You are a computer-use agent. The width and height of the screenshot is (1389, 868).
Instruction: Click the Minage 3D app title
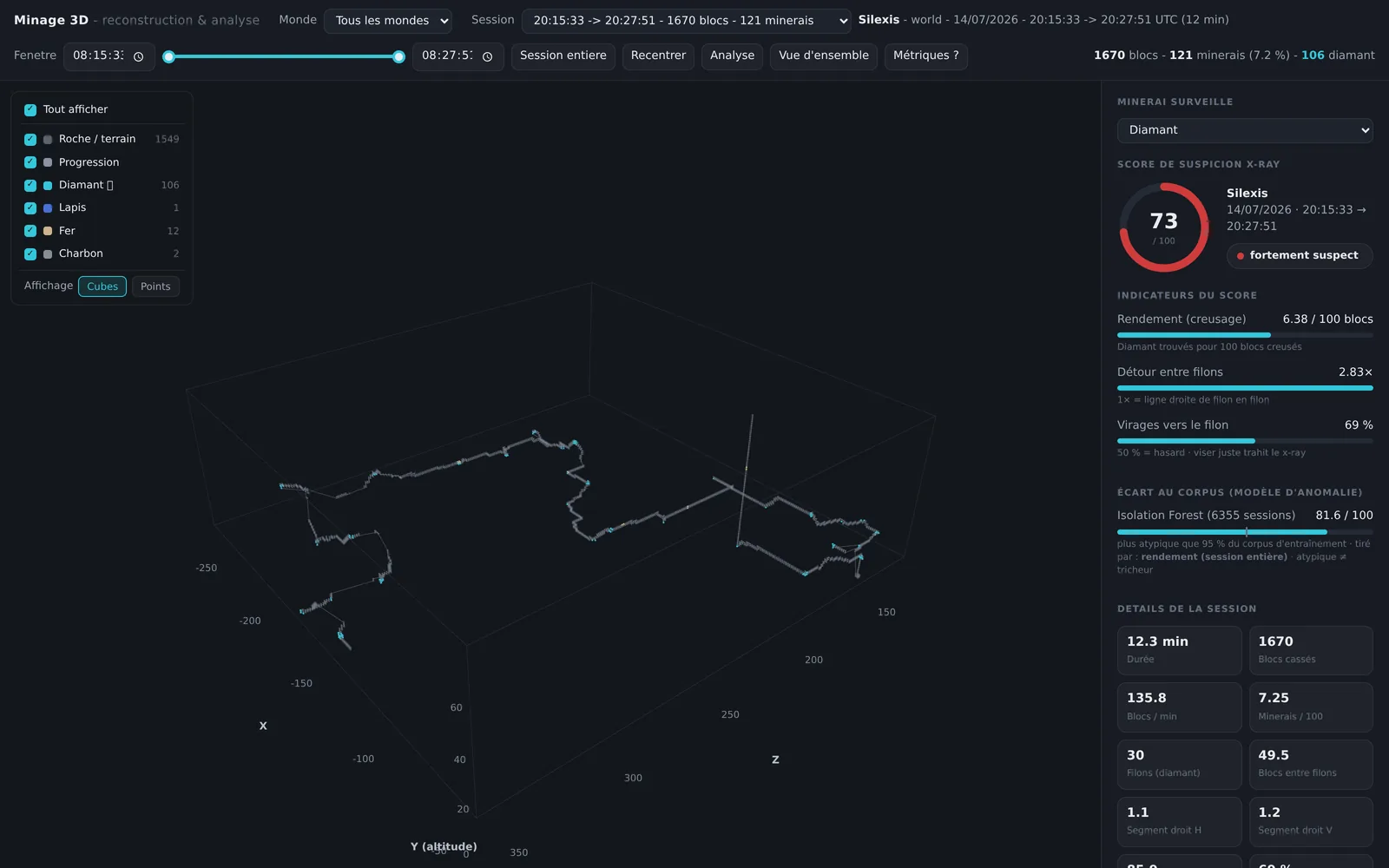click(x=51, y=20)
